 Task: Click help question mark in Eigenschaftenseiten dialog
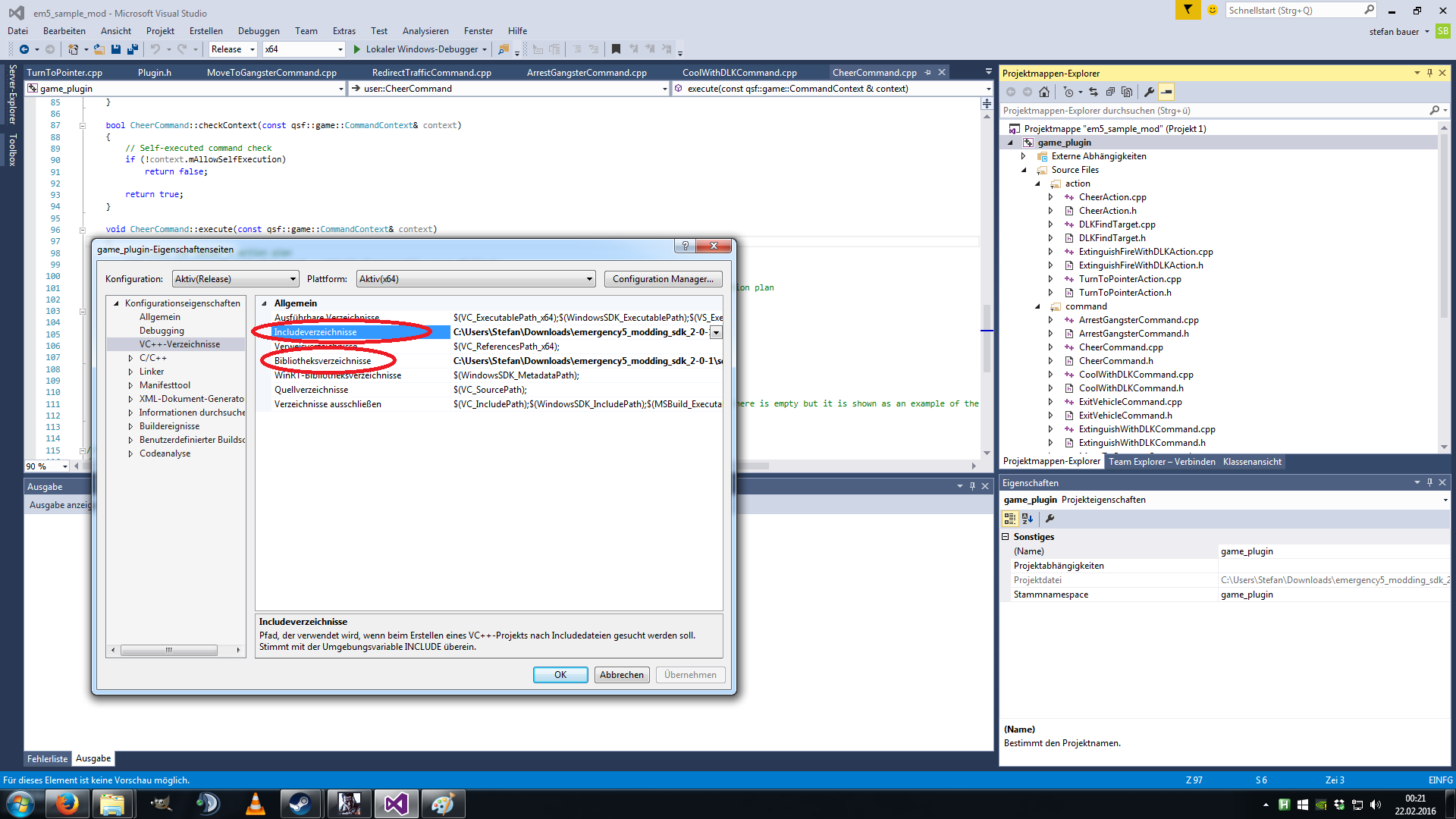coord(685,246)
